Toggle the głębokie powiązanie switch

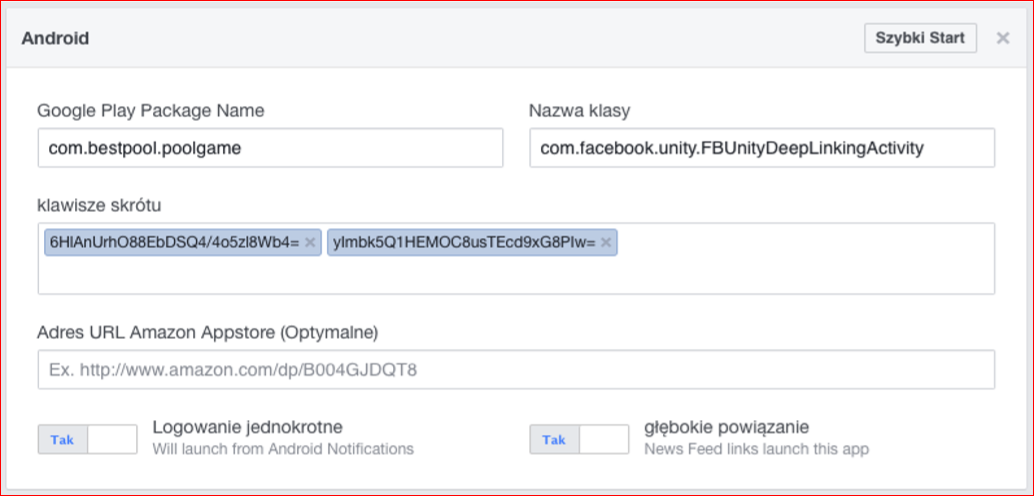(x=579, y=439)
